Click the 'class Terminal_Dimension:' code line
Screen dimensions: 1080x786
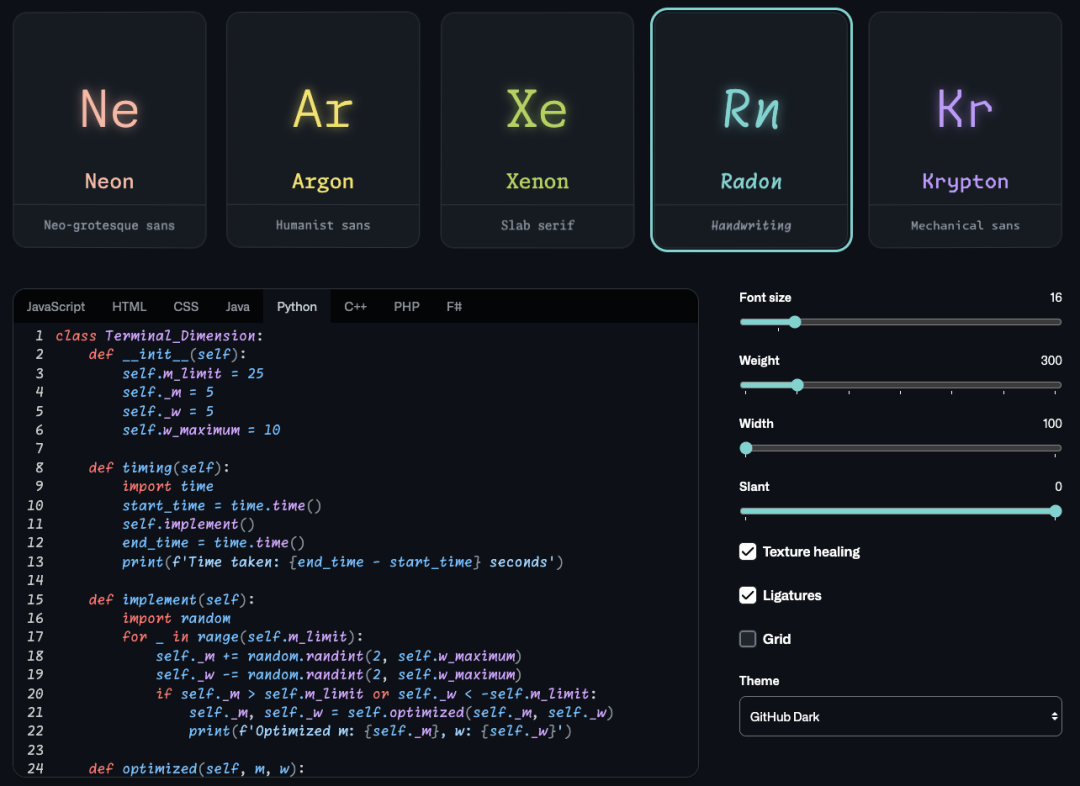tap(159, 335)
